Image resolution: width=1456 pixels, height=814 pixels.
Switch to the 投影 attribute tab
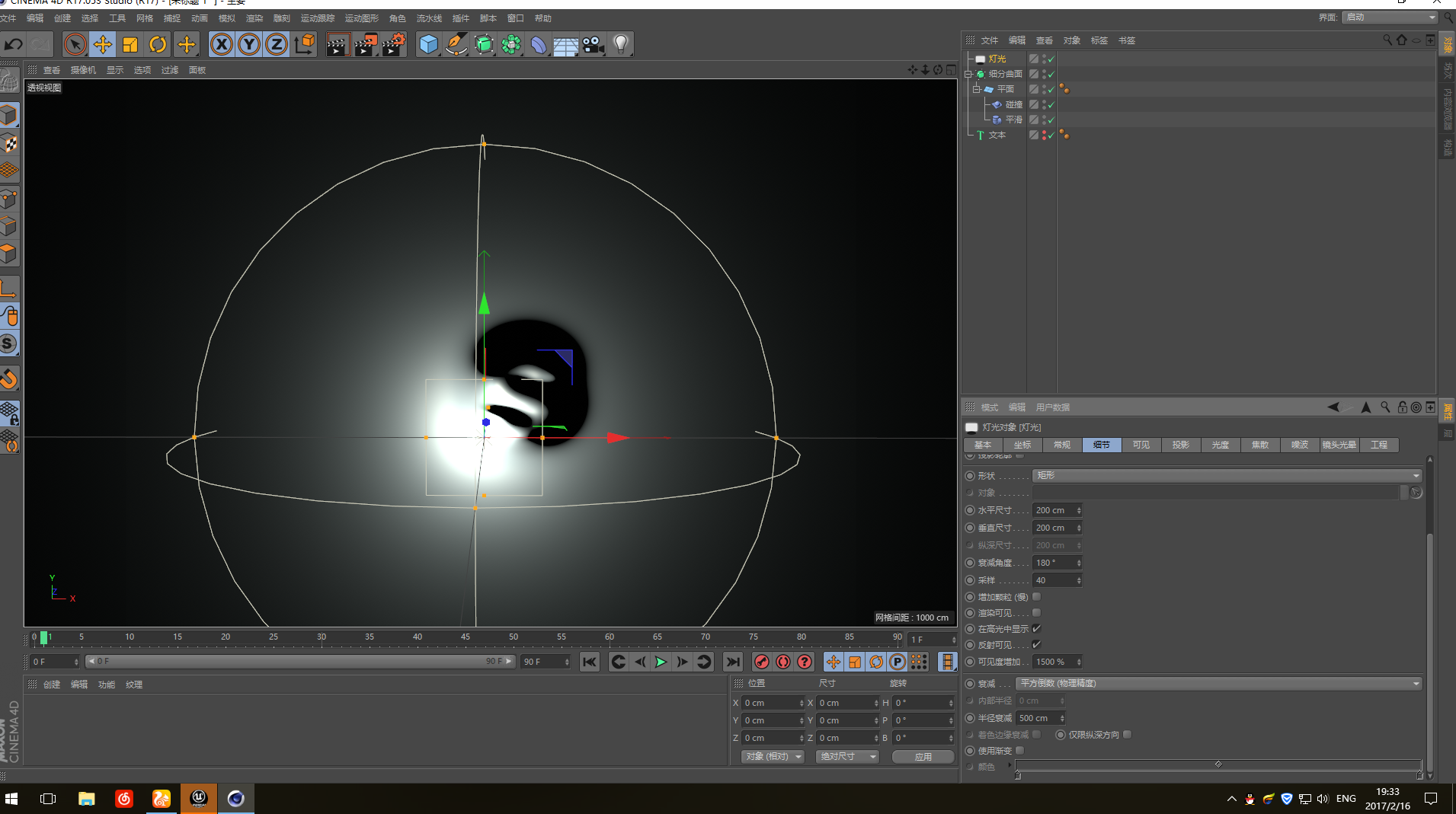[x=1180, y=445]
